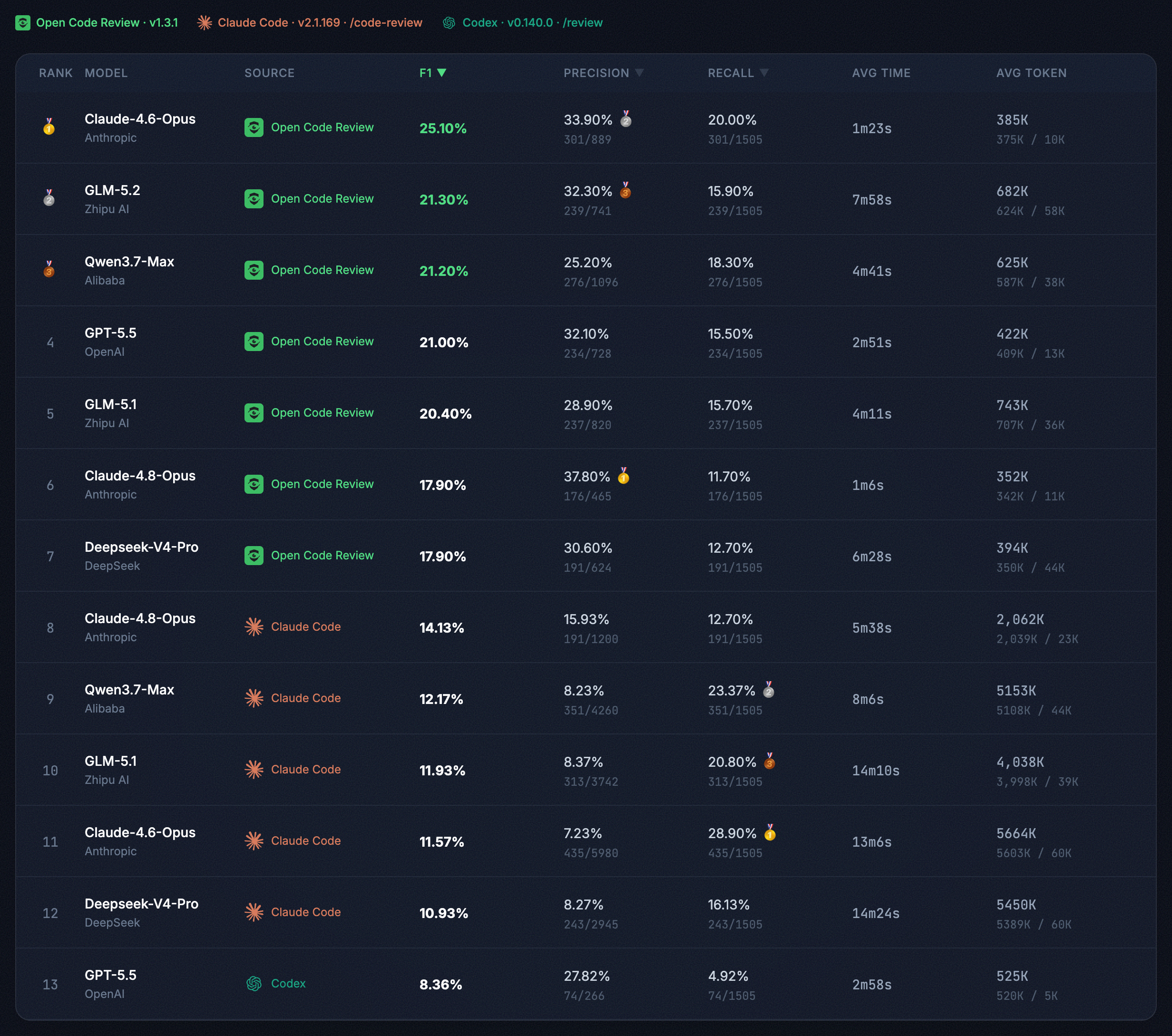
Task: Click the silver medal next to 33.90% precision
Action: pyautogui.click(x=626, y=118)
